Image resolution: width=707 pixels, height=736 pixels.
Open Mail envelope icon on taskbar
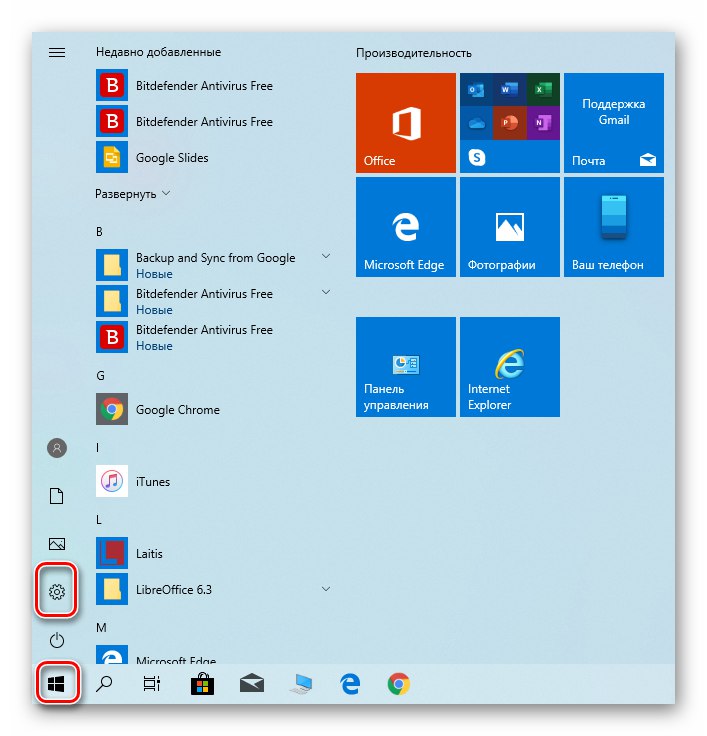(252, 684)
